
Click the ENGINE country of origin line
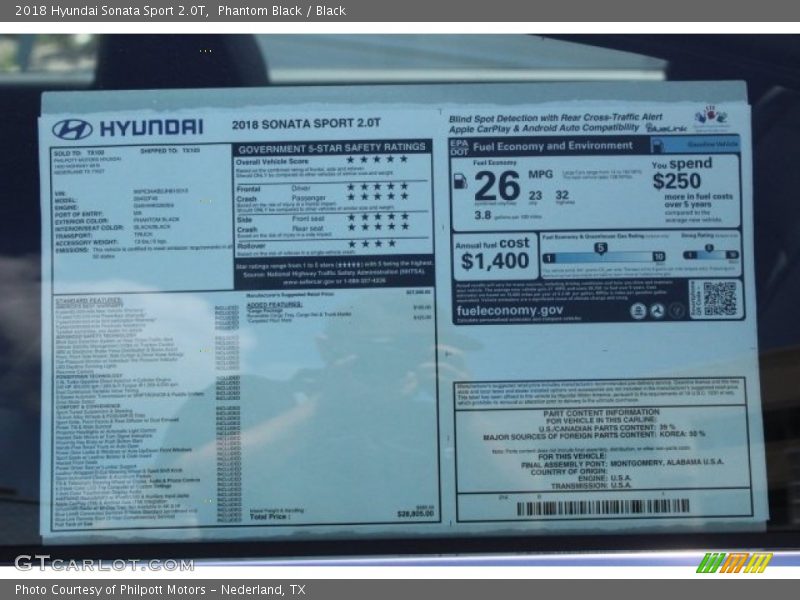click(x=605, y=479)
